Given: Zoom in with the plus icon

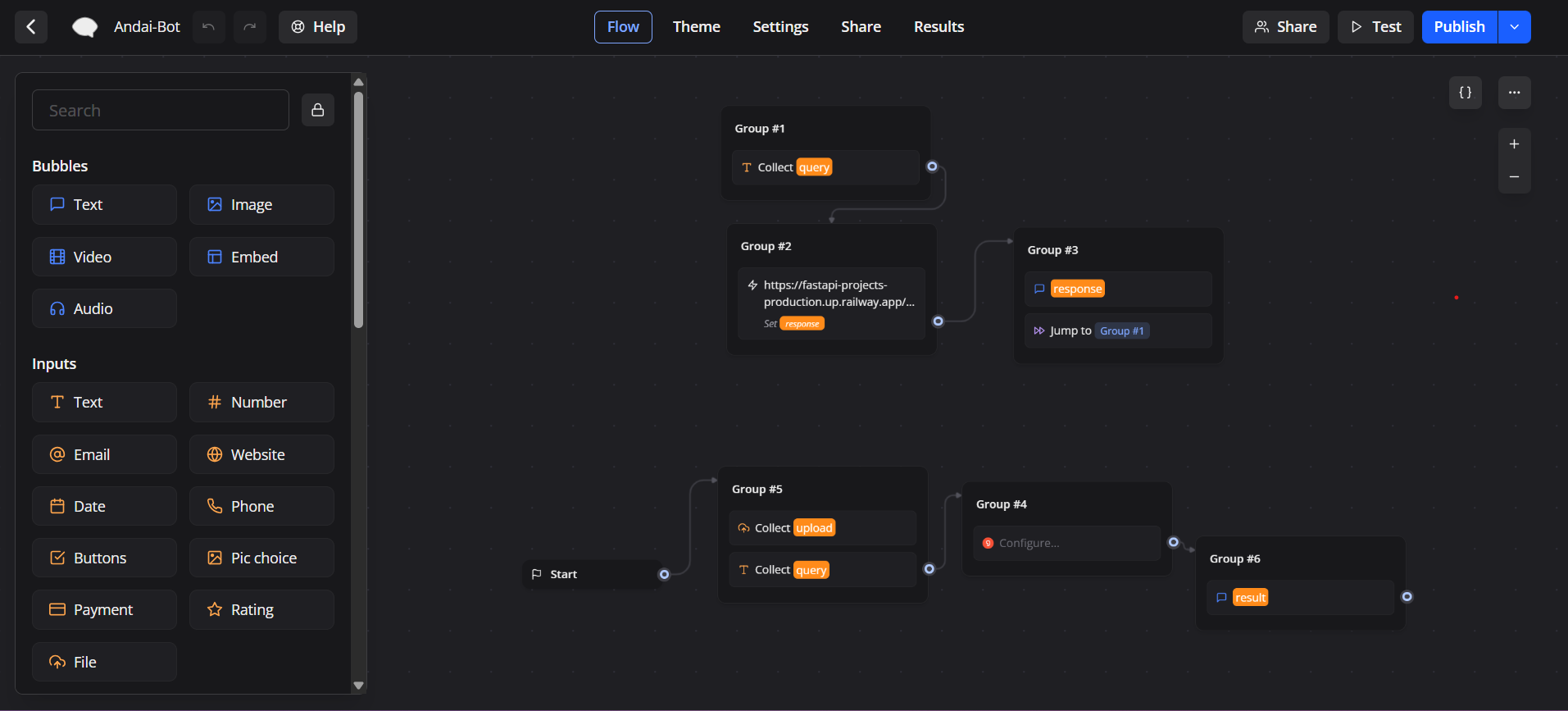Looking at the screenshot, I should (1514, 144).
